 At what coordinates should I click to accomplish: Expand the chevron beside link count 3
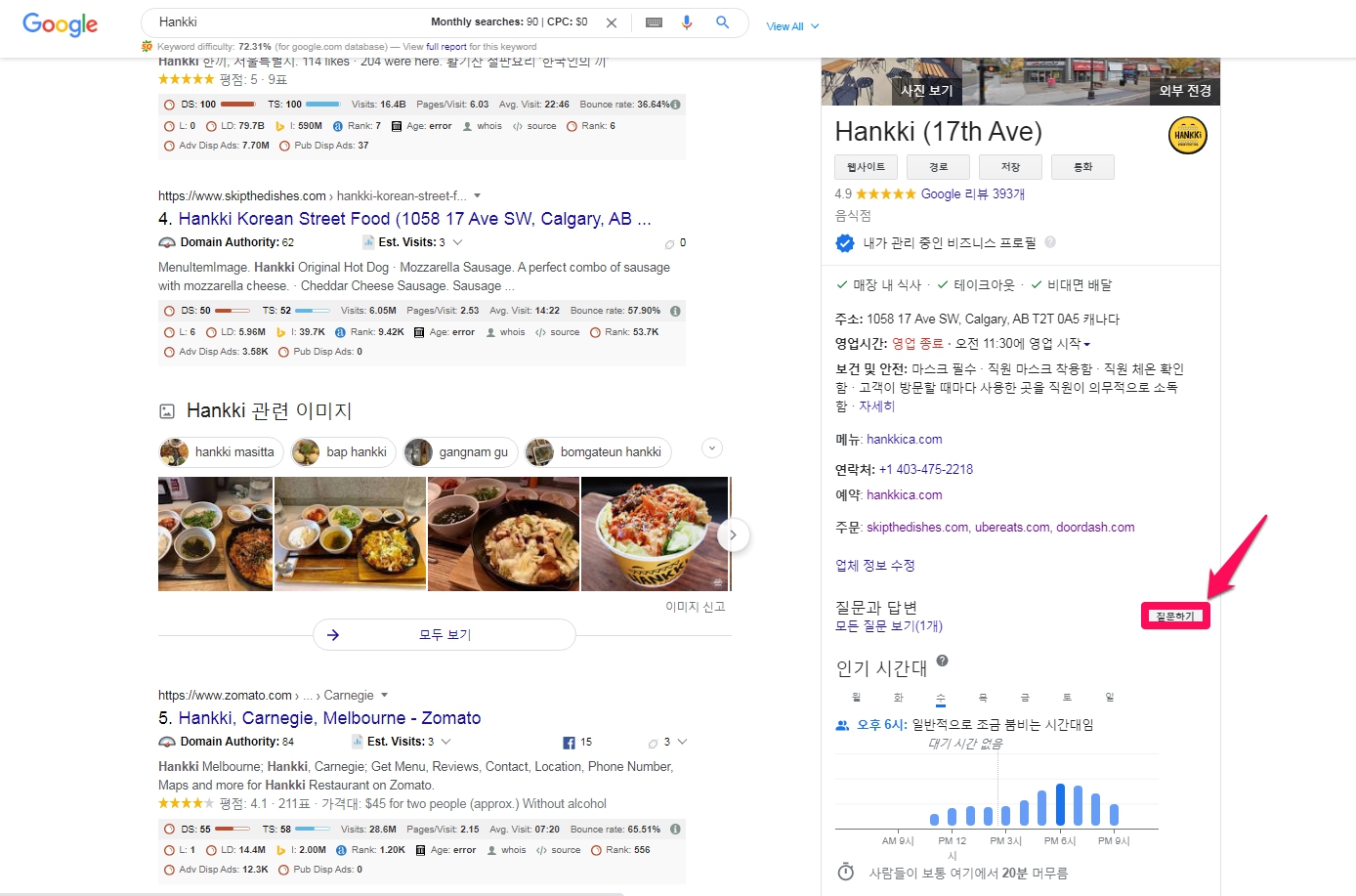[x=682, y=742]
